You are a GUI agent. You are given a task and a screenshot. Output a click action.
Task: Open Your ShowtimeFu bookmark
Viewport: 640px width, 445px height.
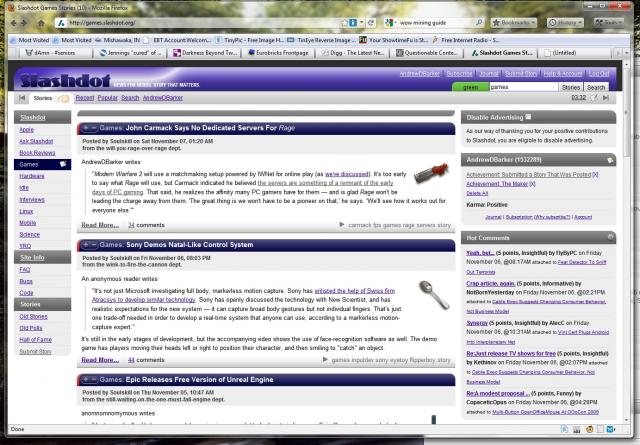pyautogui.click(x=394, y=40)
